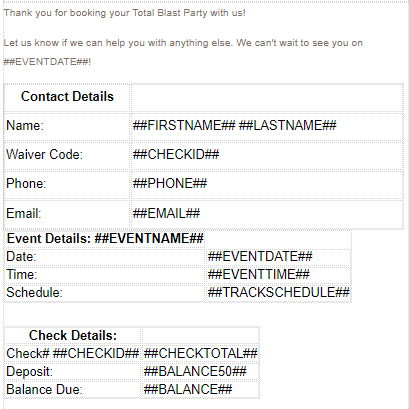The image size is (409, 409).
Task: Click the ##FIRSTNAME## placeholder
Action: click(184, 126)
